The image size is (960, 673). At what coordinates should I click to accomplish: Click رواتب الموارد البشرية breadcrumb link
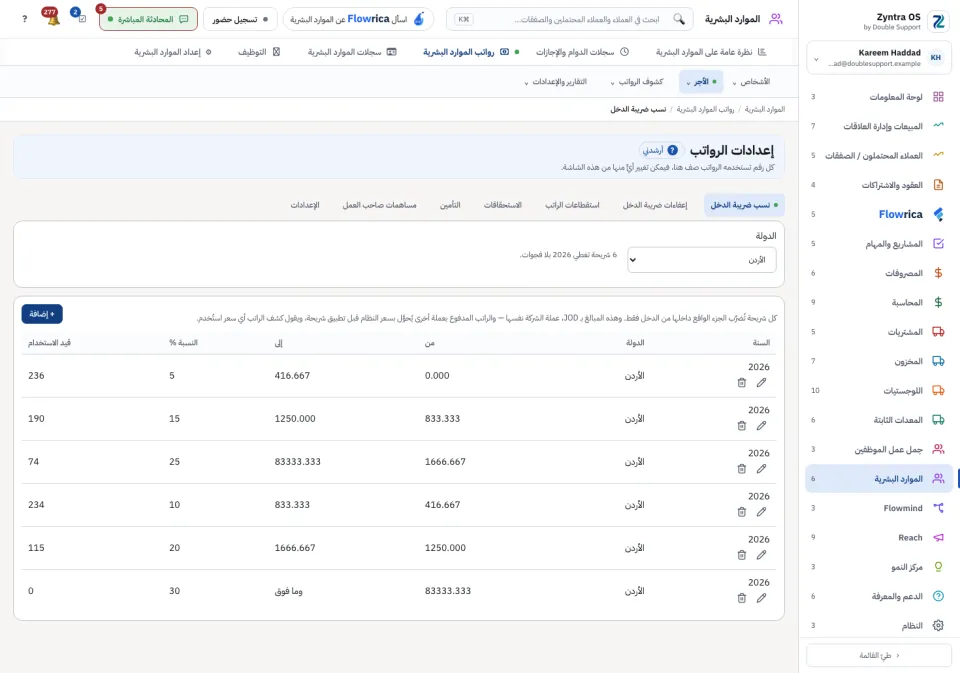[x=705, y=110]
